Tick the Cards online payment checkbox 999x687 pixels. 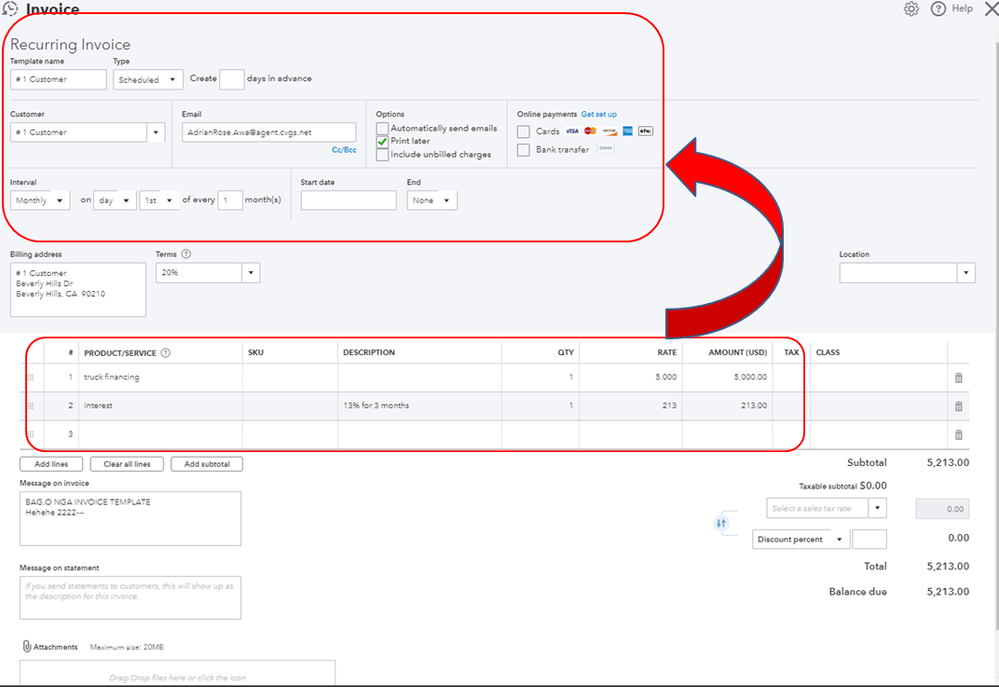point(523,132)
